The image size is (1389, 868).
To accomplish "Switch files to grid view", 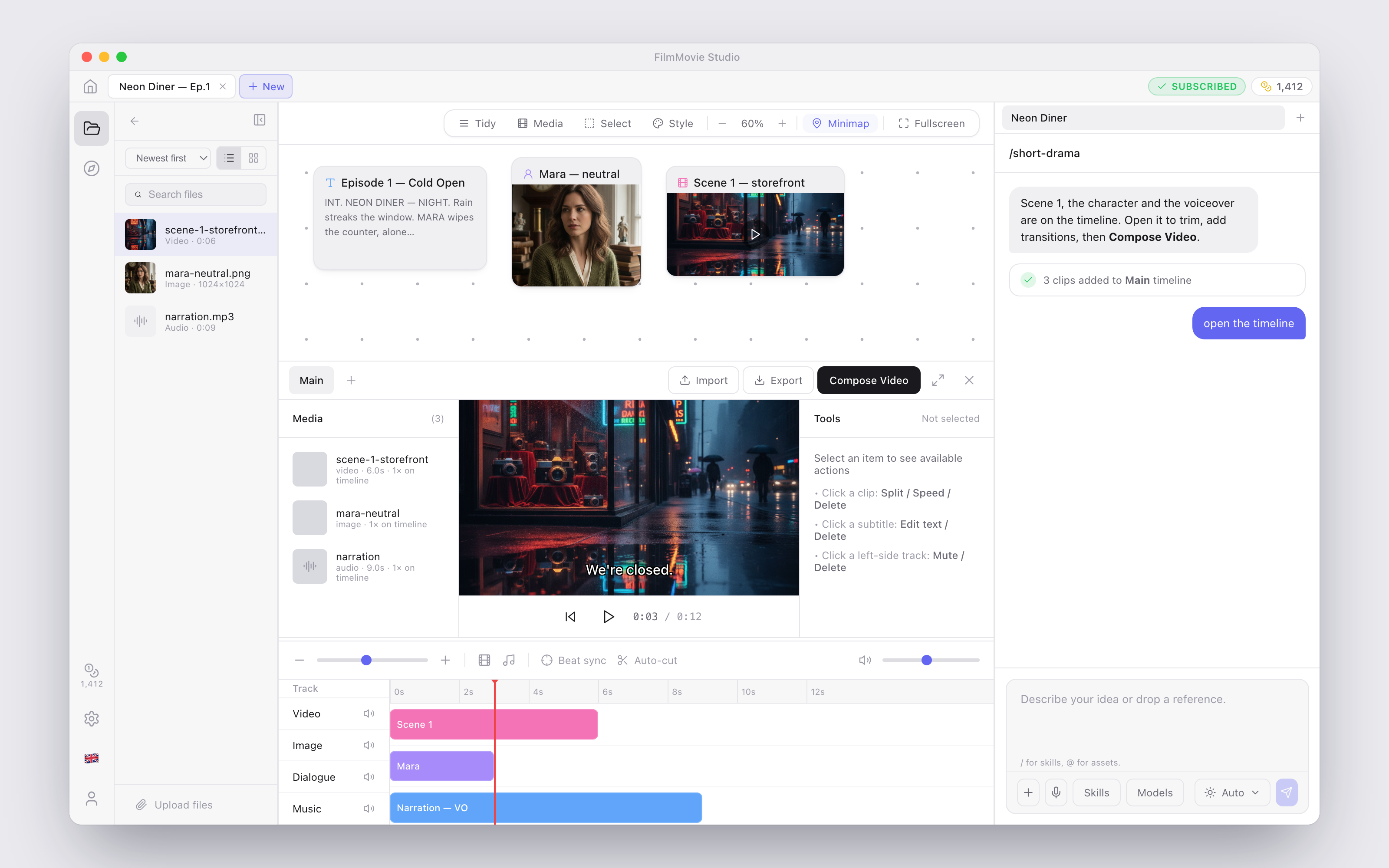I will pos(253,158).
